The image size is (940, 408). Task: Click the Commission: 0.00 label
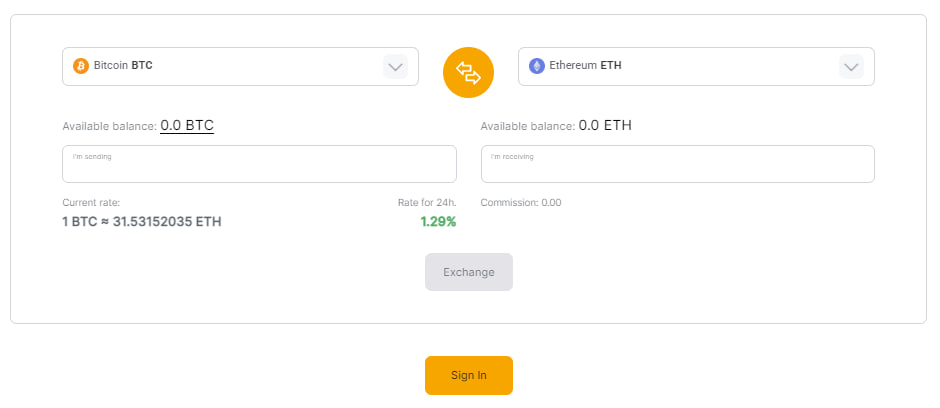point(521,203)
